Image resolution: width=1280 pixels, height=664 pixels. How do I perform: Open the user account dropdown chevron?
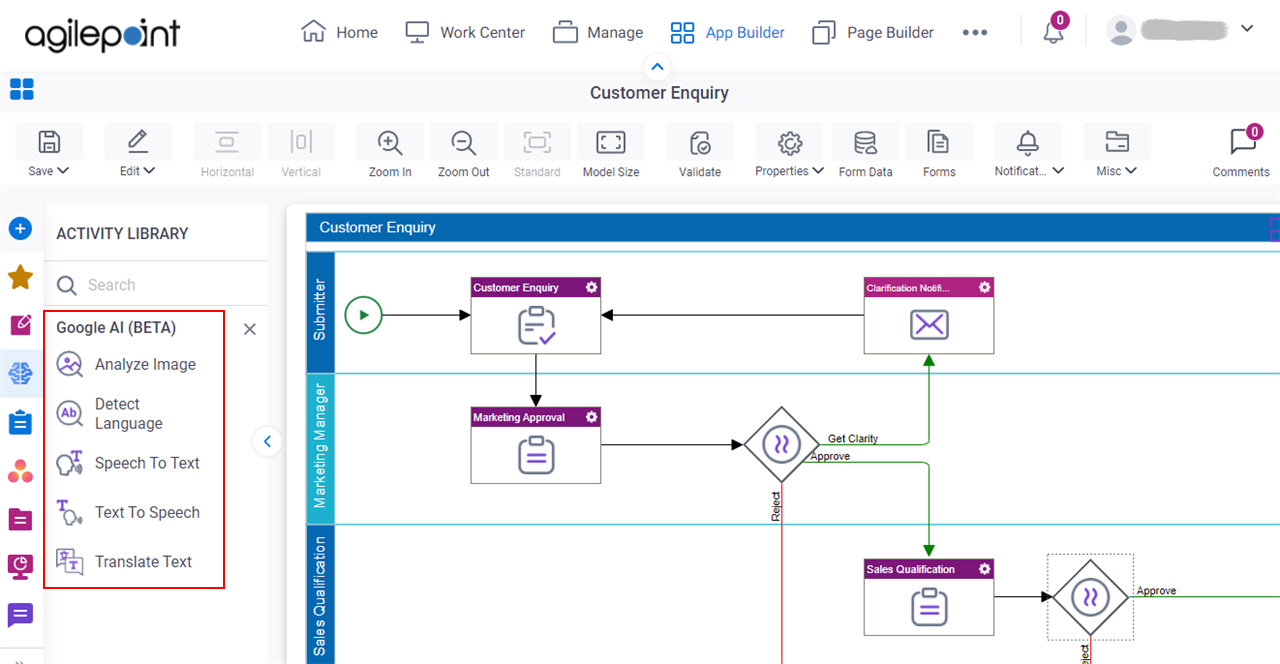(x=1246, y=29)
